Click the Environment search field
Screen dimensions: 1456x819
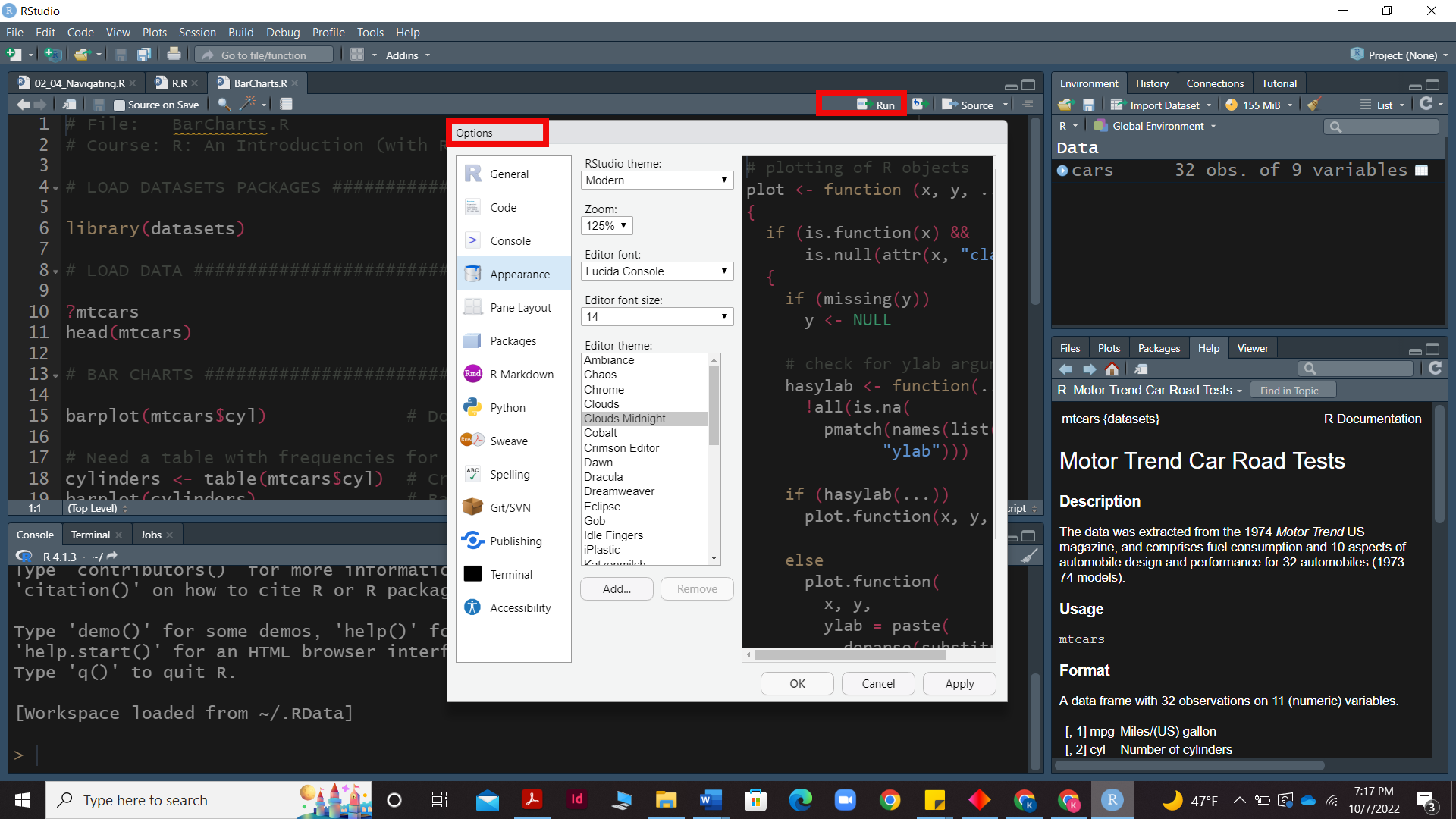(1381, 127)
